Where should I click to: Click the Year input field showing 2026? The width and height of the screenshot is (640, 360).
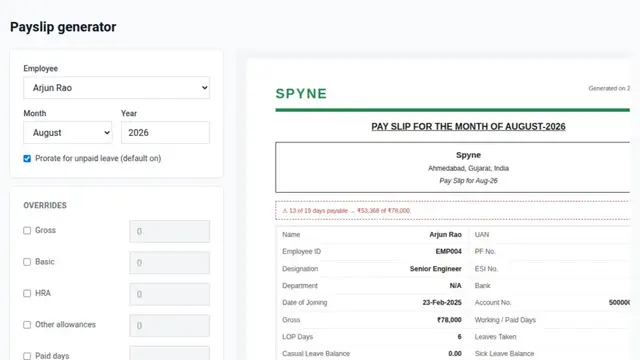[x=165, y=133]
